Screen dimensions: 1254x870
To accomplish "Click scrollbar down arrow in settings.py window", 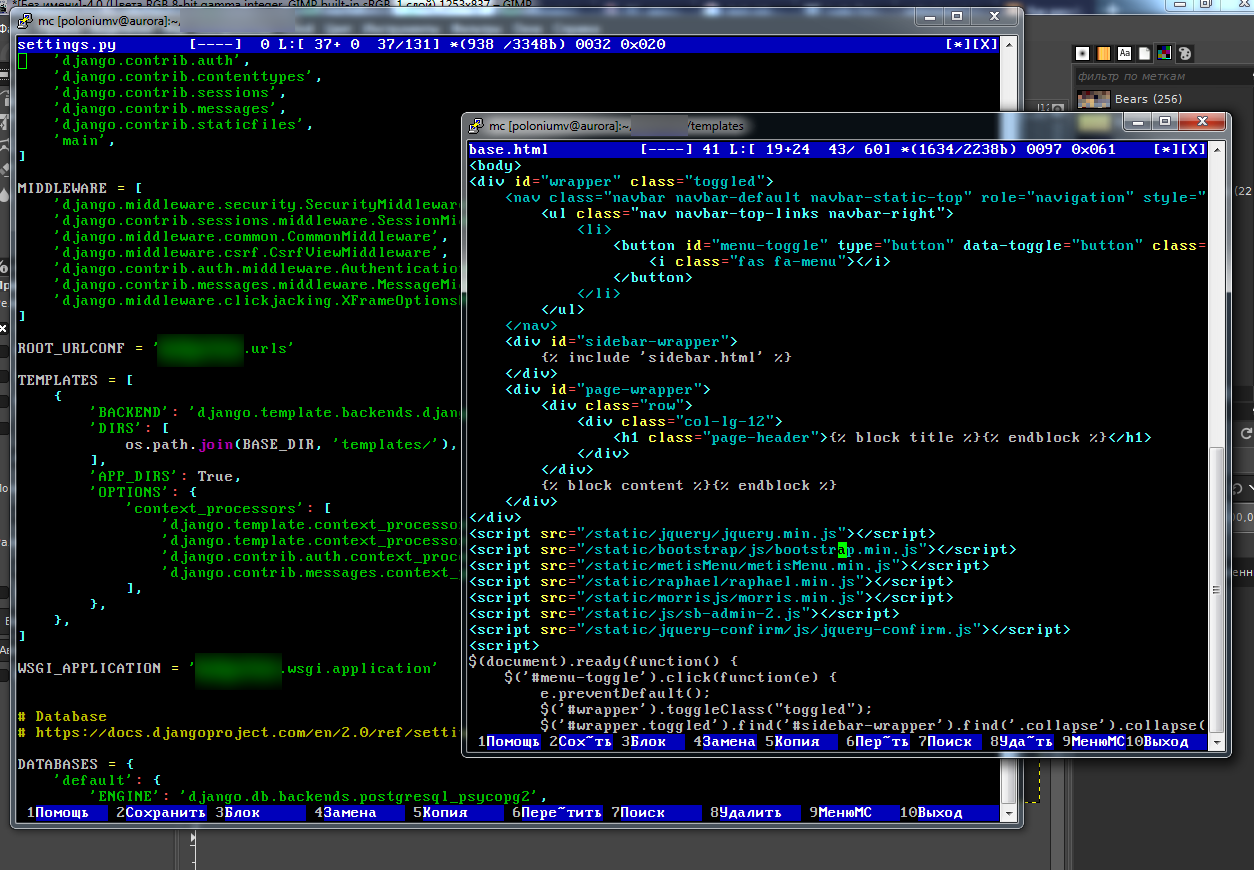I will coord(1009,812).
